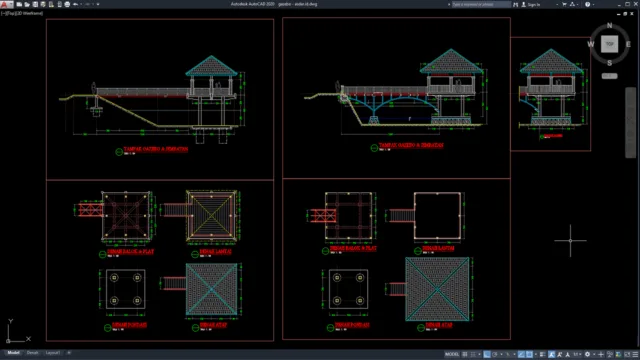The image size is (640, 360).
Task: Open the status bar Customization menu icon
Action: (x=635, y=355)
